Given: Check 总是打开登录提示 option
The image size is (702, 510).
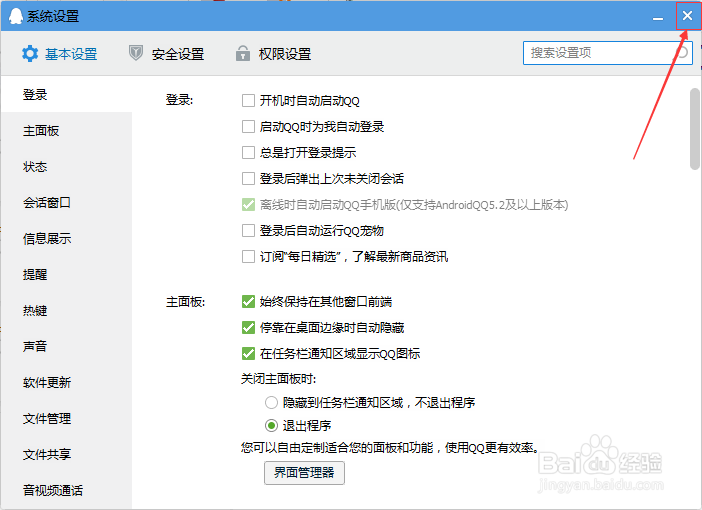Looking at the screenshot, I should click(248, 152).
